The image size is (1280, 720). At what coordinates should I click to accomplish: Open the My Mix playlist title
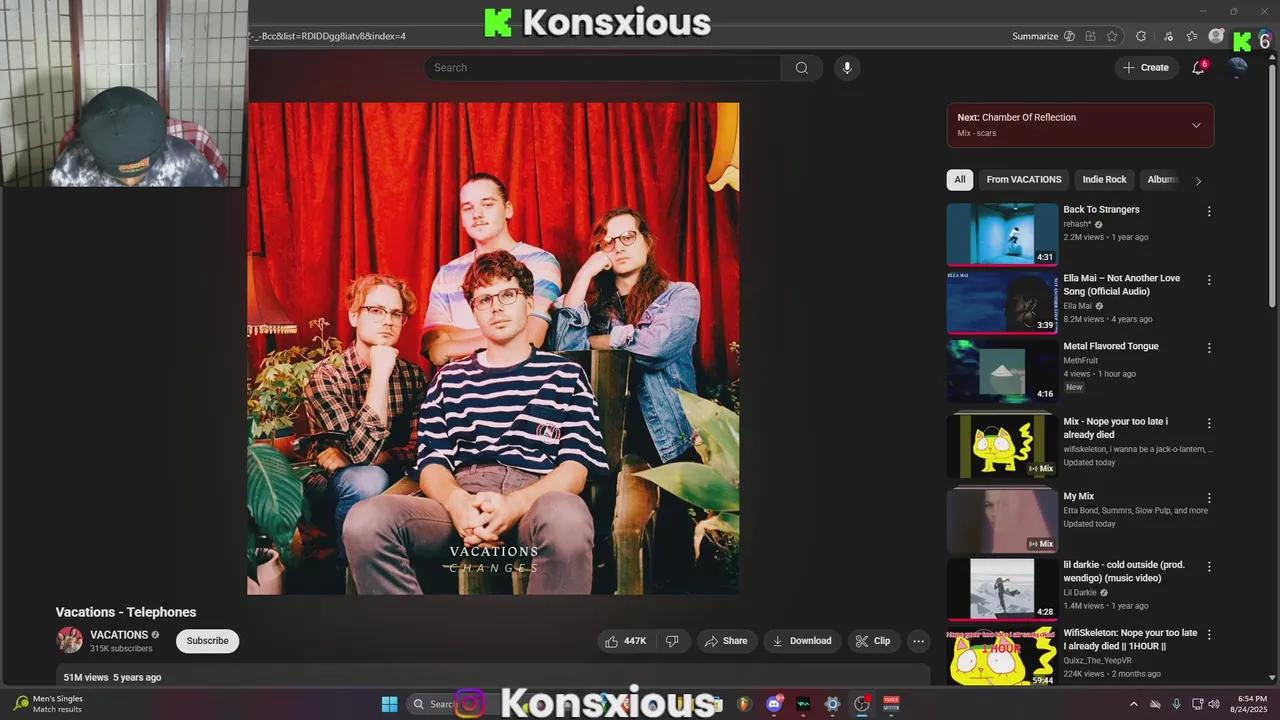pyautogui.click(x=1078, y=496)
